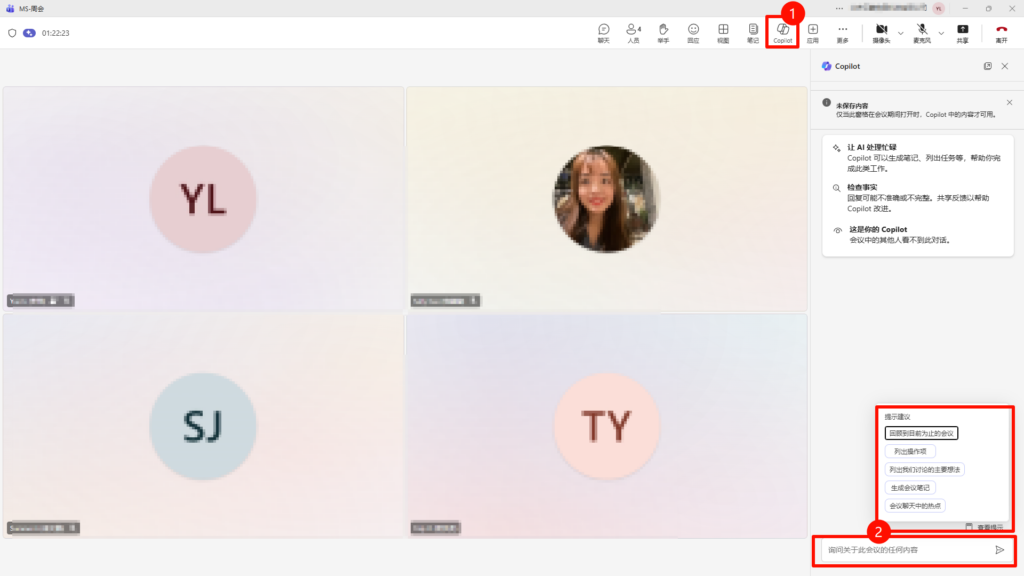The image size is (1024, 576).
Task: Leave the meeting (离开)
Action: pos(1001,32)
